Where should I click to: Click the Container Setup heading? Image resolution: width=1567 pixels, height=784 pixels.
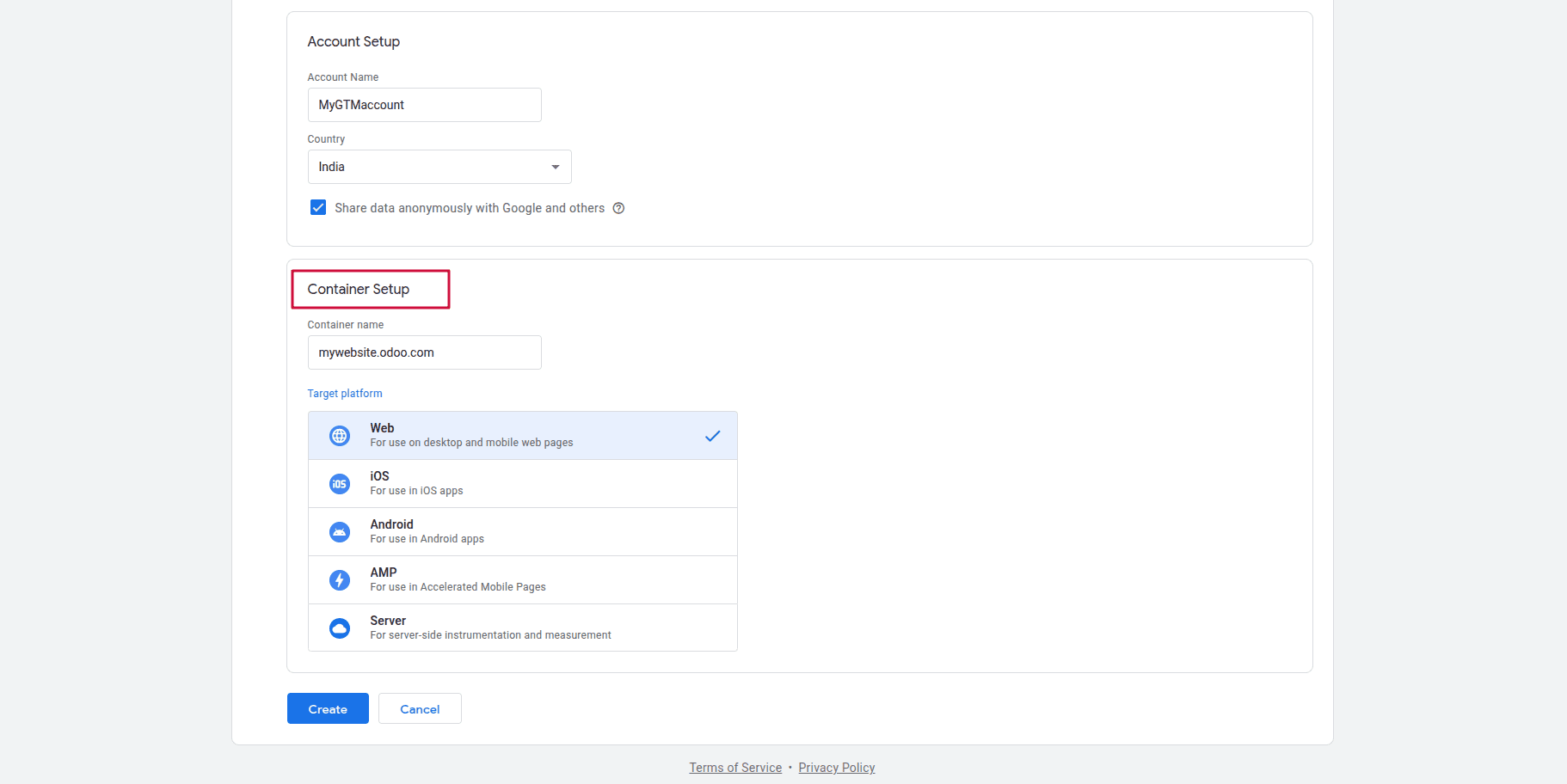coord(359,289)
